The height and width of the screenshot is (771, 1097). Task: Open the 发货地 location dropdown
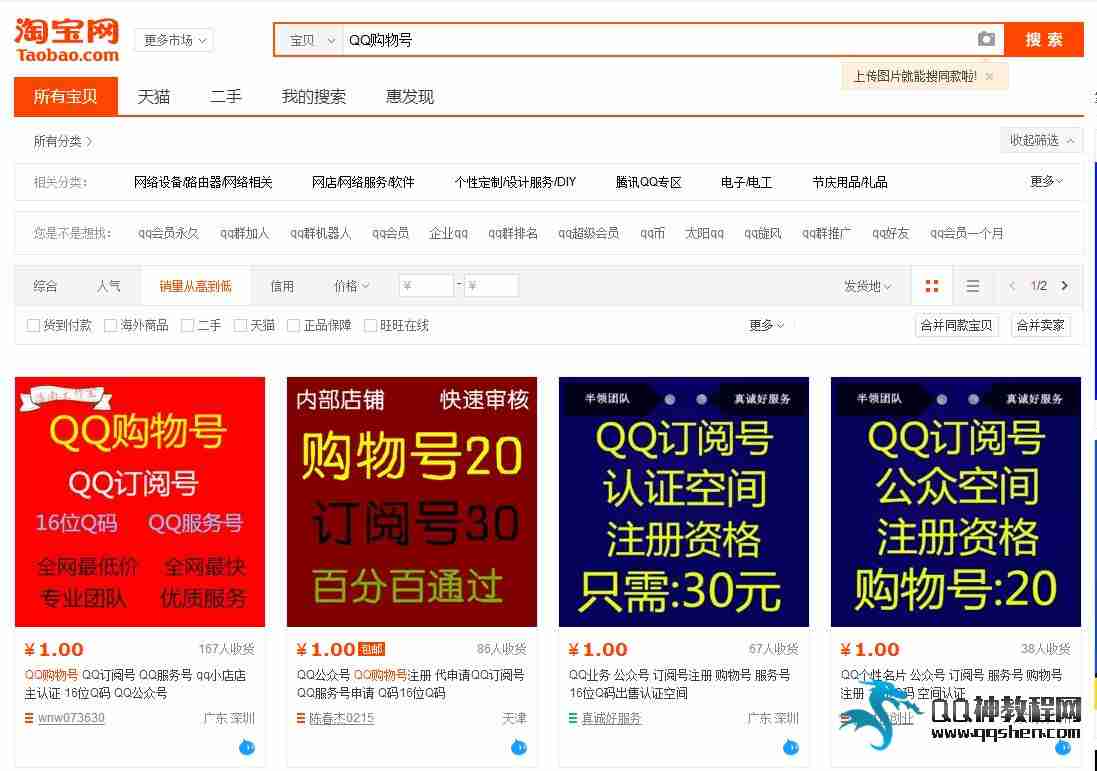(x=868, y=285)
